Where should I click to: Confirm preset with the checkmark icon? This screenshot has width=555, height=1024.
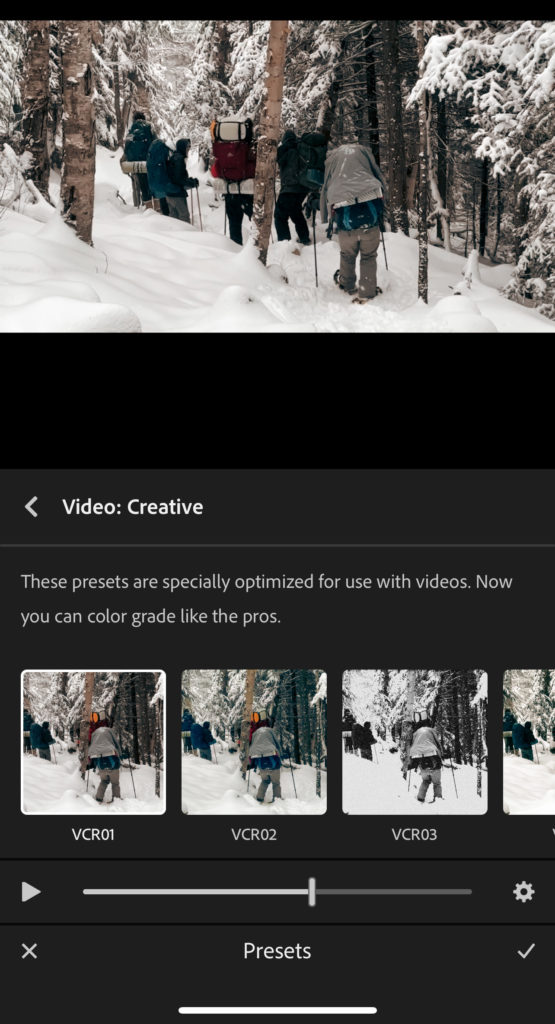coord(526,951)
